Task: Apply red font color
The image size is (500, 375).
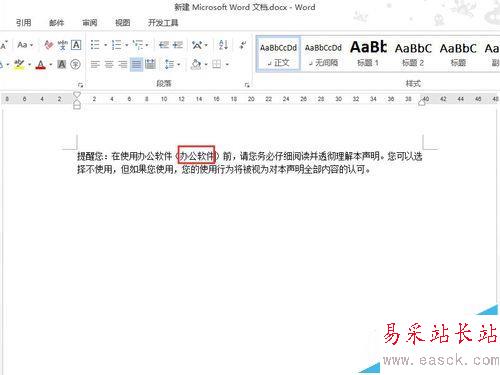Action: point(41,64)
